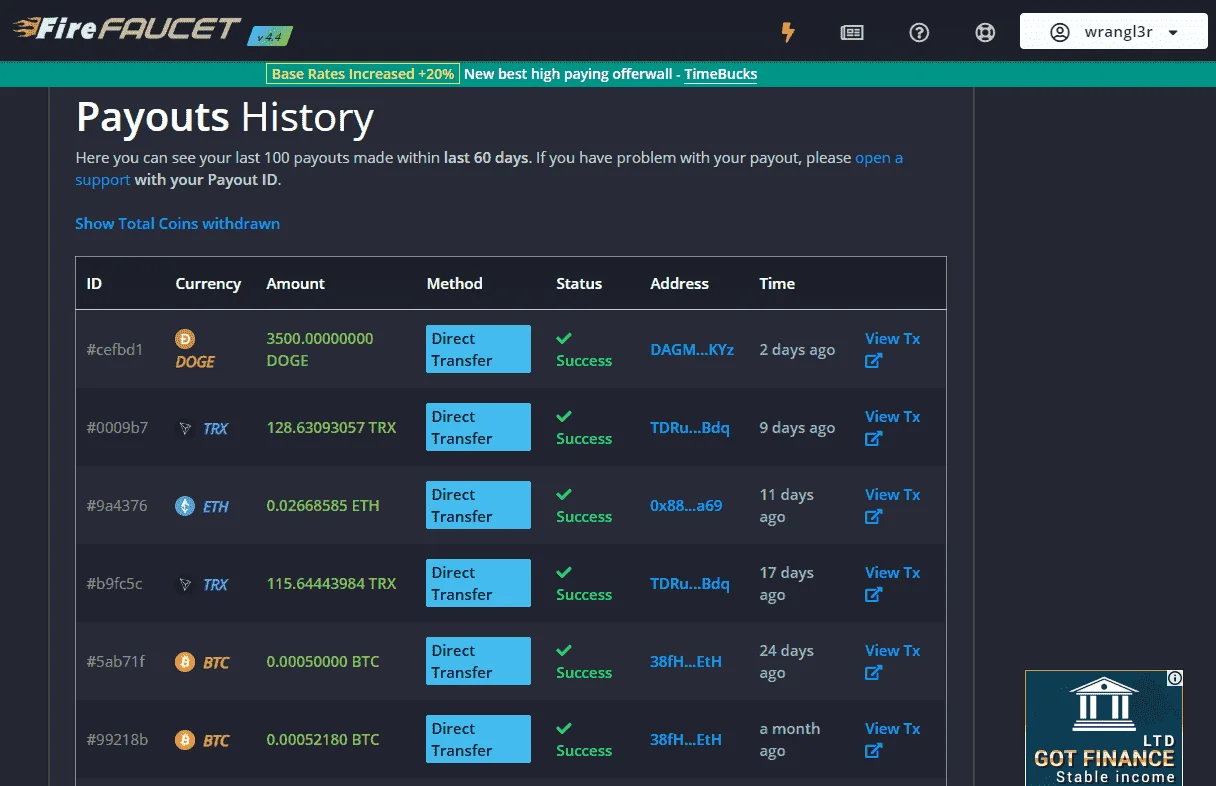Select payout ID #99218b

point(117,739)
